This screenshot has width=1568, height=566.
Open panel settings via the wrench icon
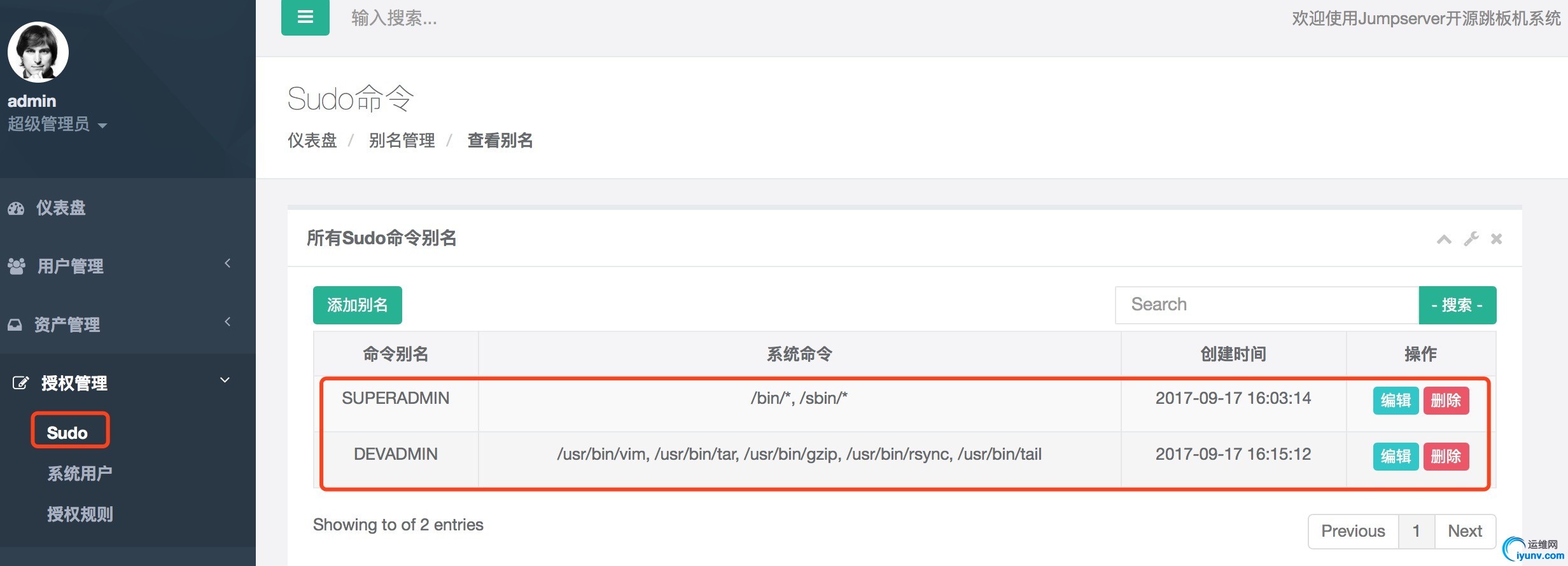(x=1471, y=239)
